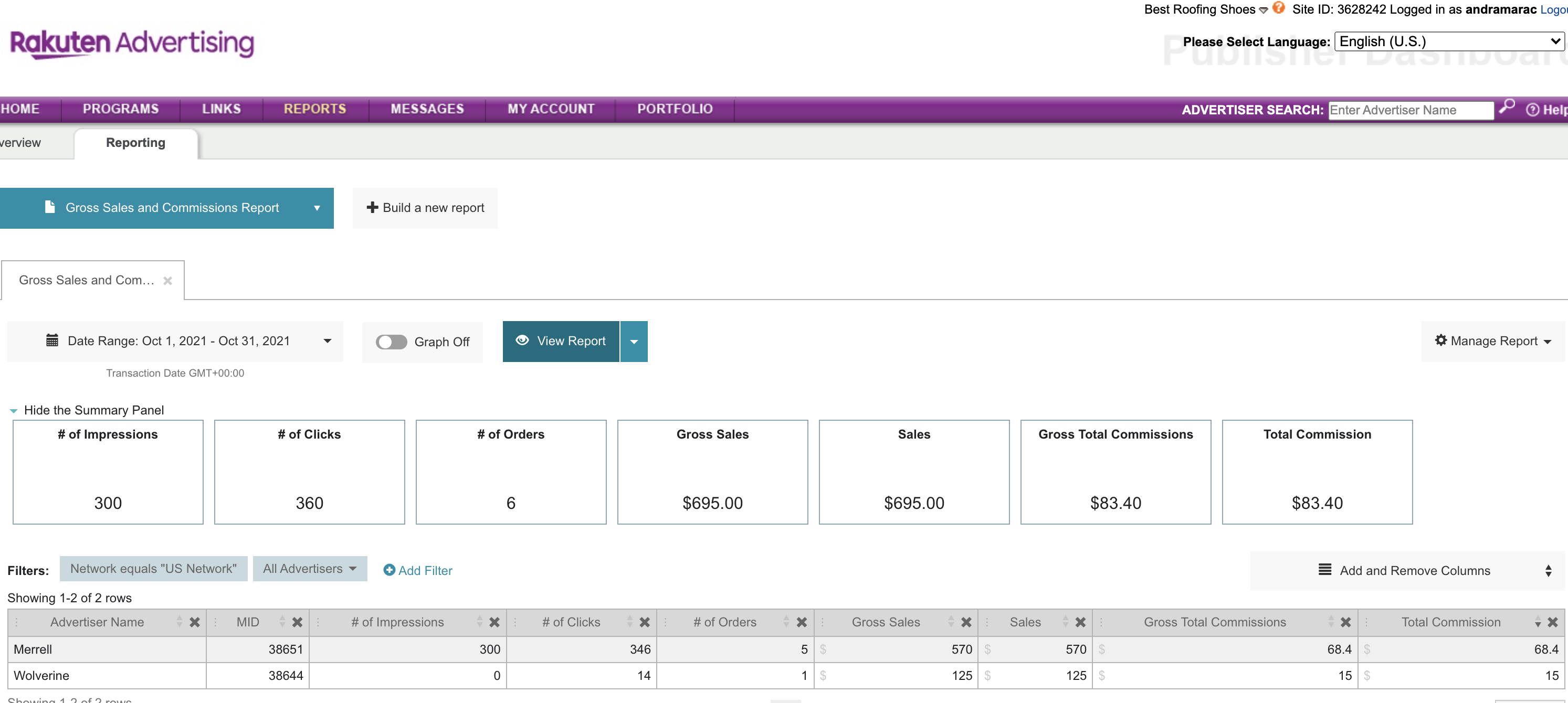The width and height of the screenshot is (1568, 703).
Task: Click the plus icon on Add Filter
Action: pyautogui.click(x=389, y=570)
